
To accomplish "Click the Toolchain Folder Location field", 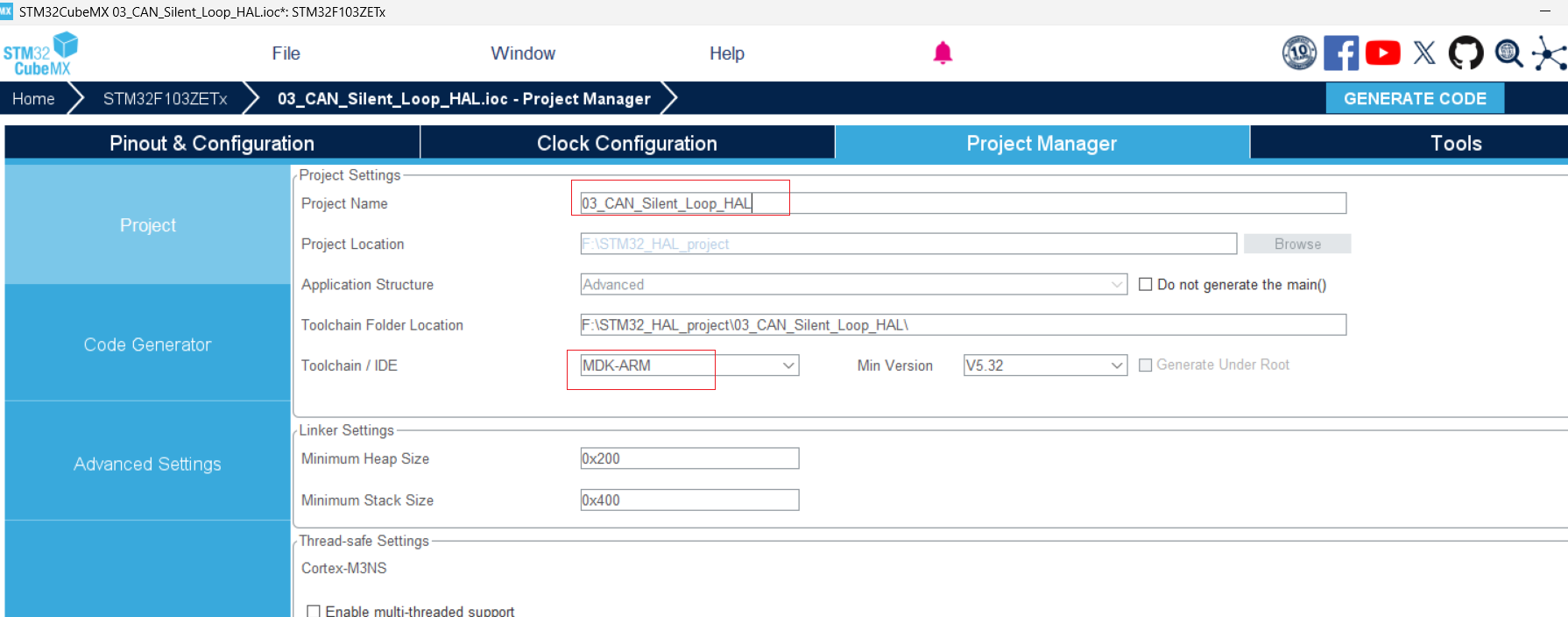I will (963, 325).
